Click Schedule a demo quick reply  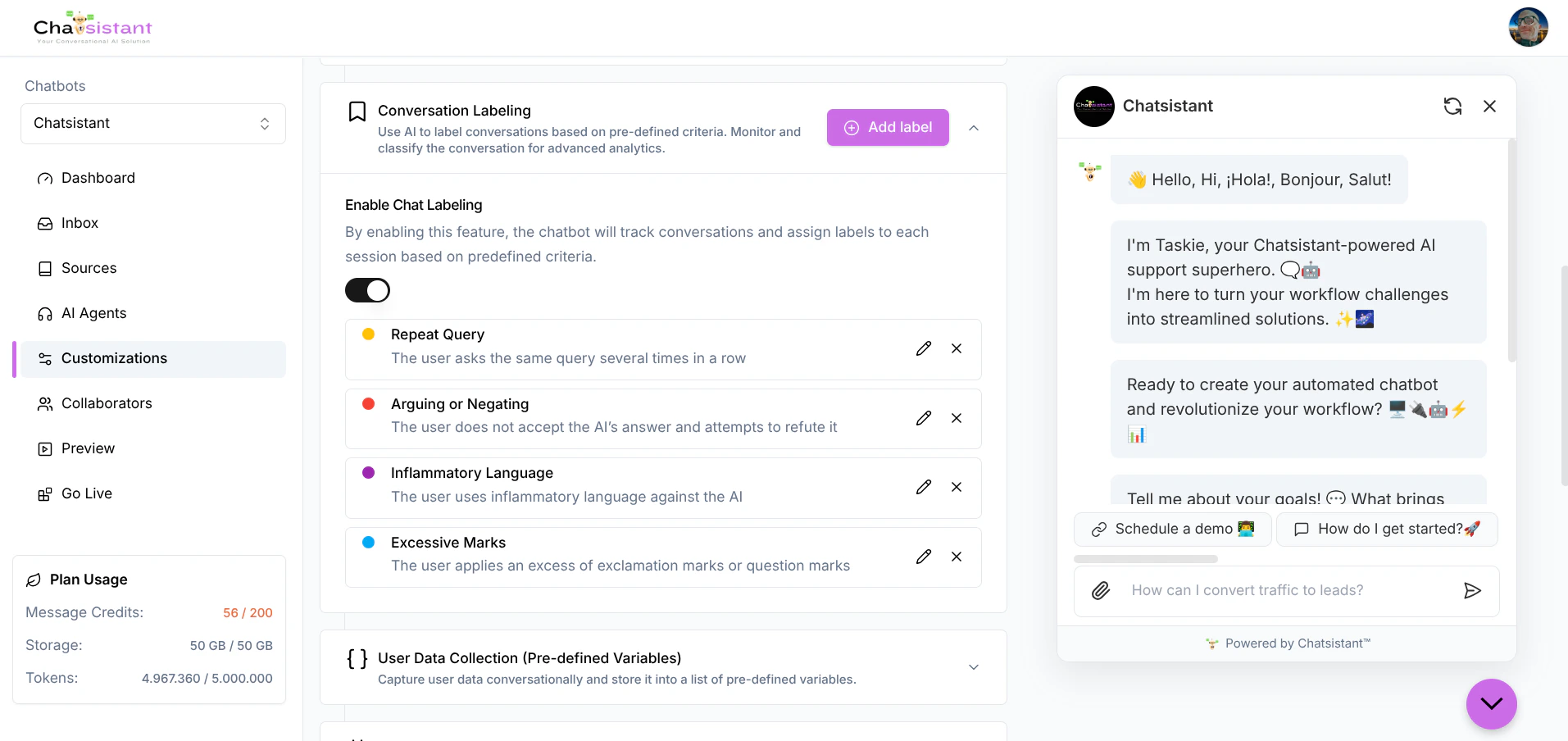click(1173, 530)
